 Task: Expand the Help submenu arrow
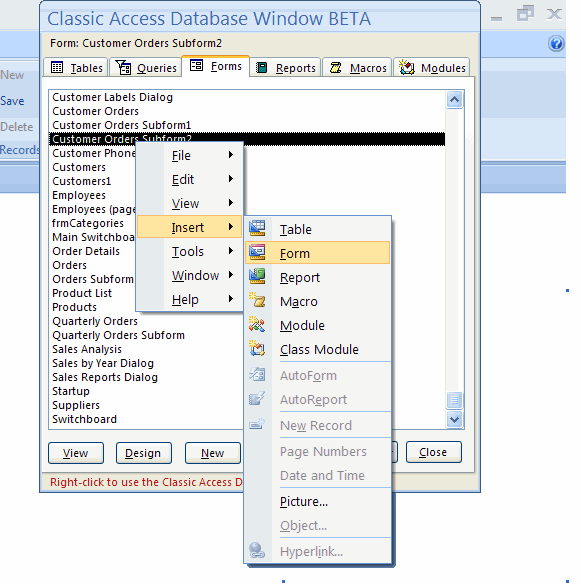point(231,299)
